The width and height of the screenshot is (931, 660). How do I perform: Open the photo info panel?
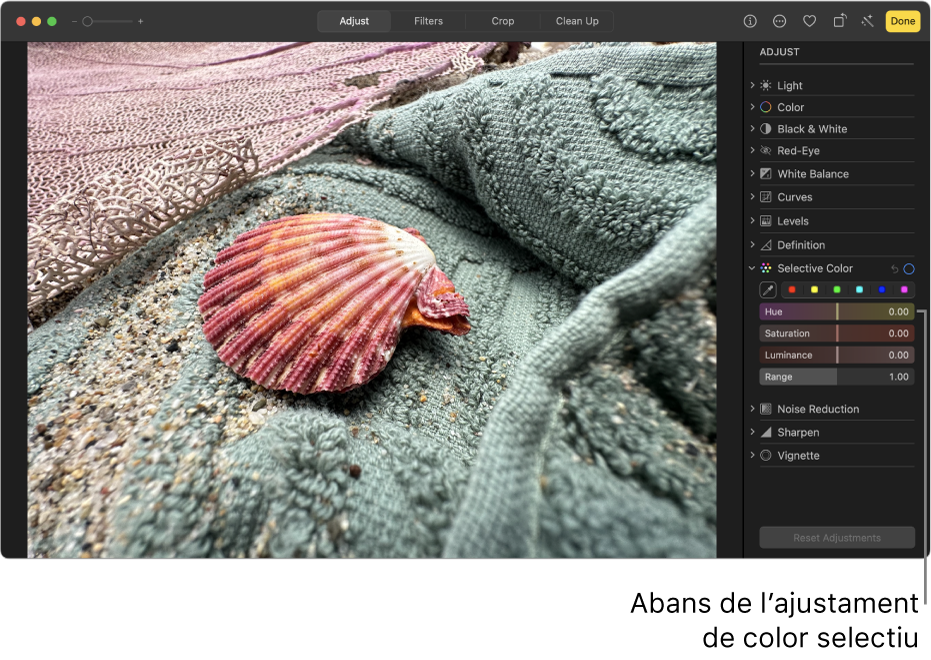tap(750, 20)
